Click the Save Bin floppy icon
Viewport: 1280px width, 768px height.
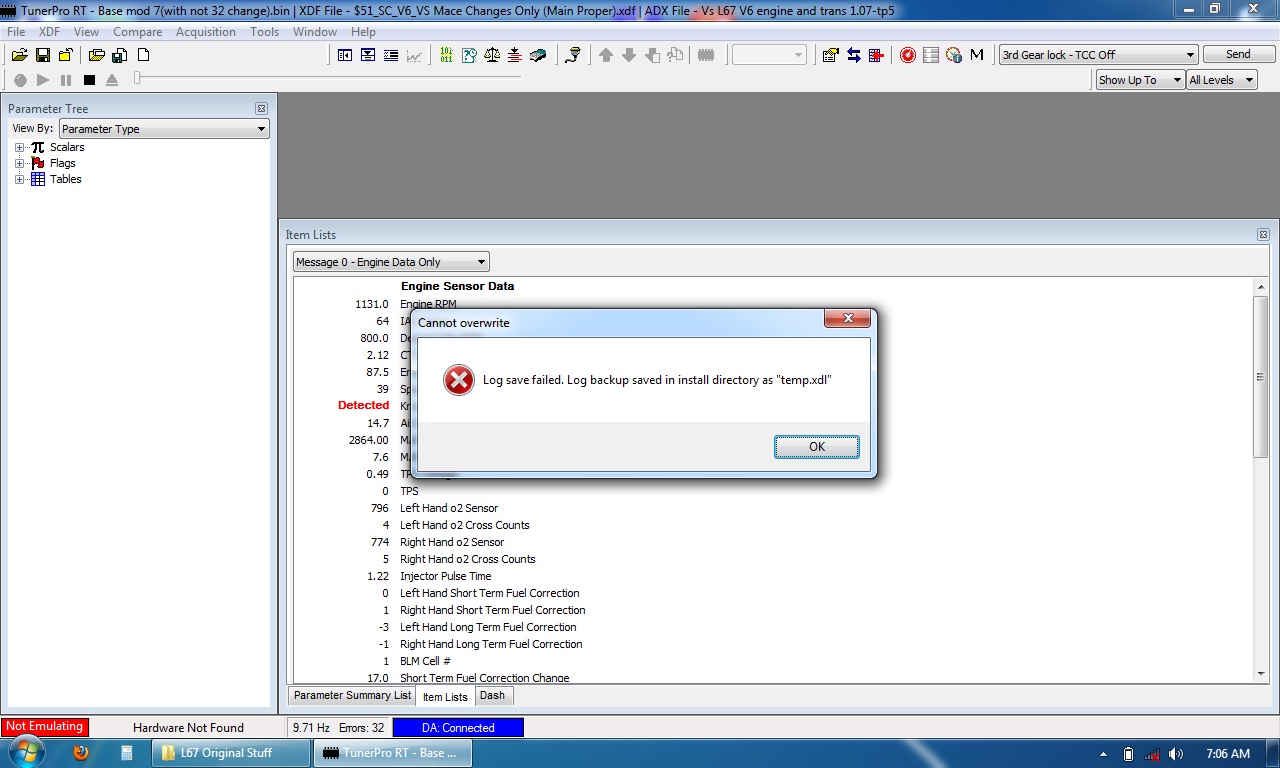43,55
